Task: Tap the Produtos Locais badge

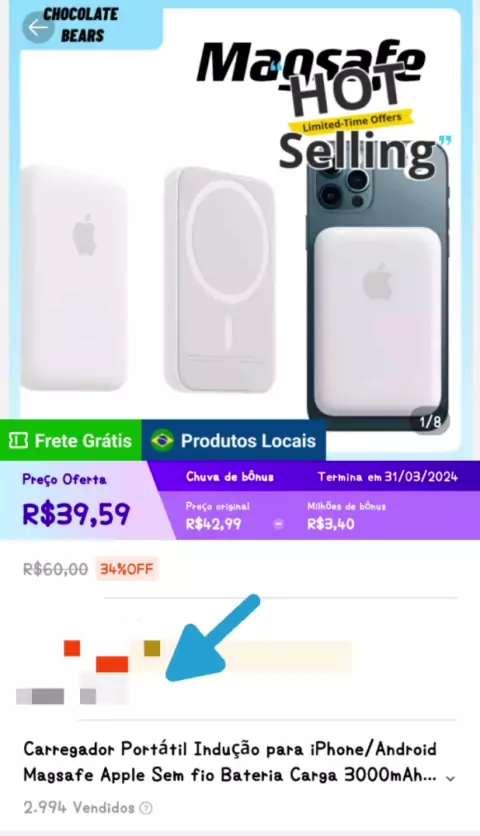Action: click(x=234, y=440)
